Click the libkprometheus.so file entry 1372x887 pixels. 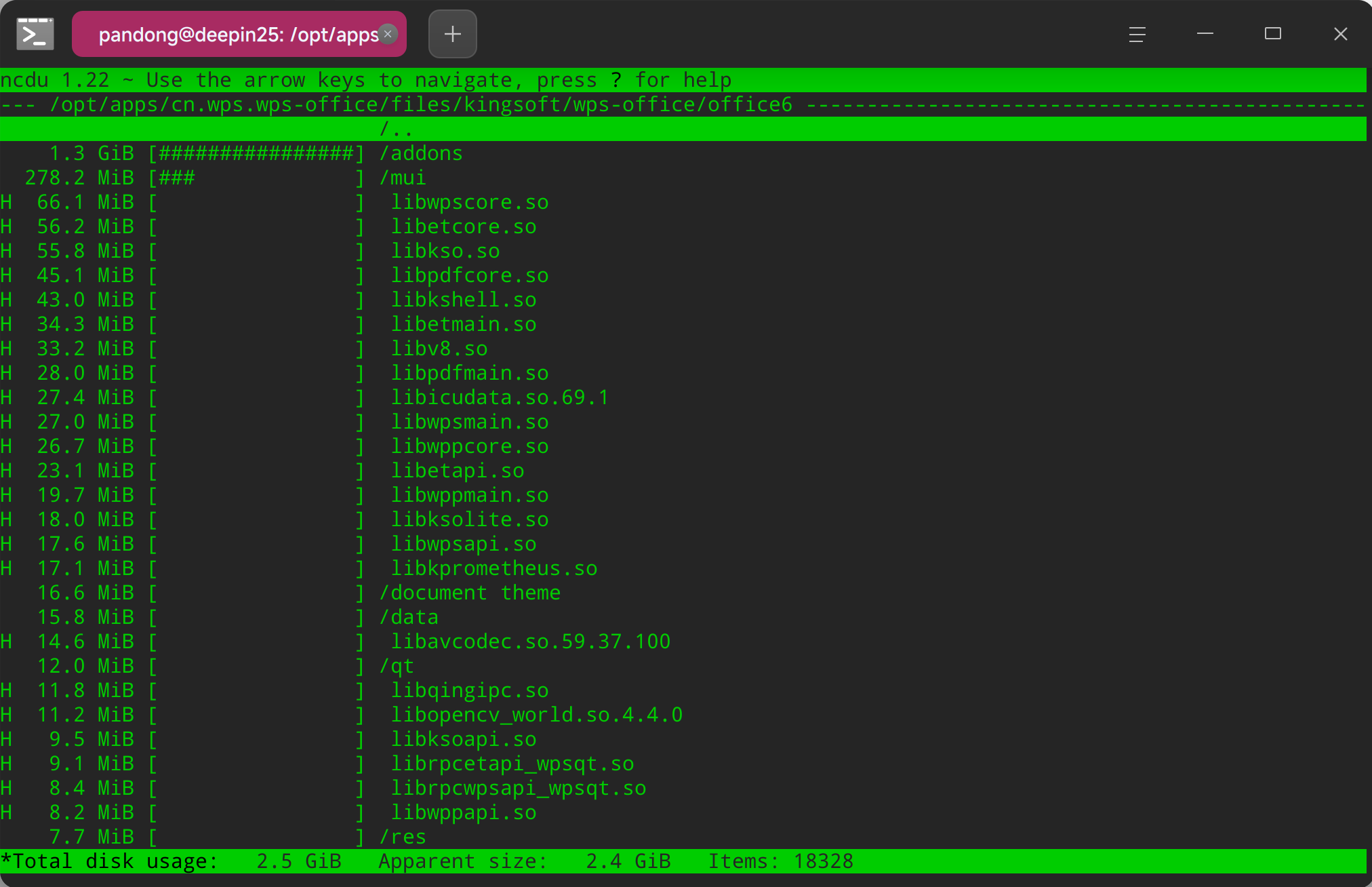click(494, 568)
